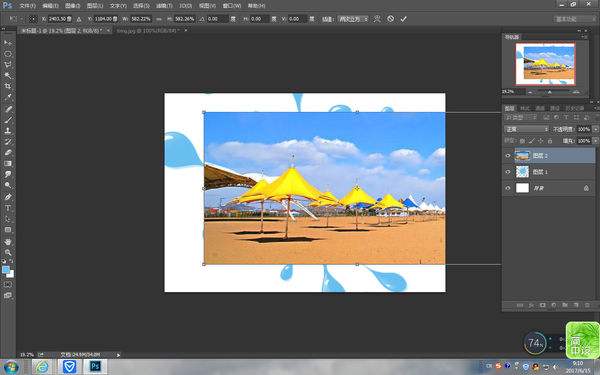Click the Navigator preview thumbnail
The width and height of the screenshot is (600, 375).
(545, 64)
